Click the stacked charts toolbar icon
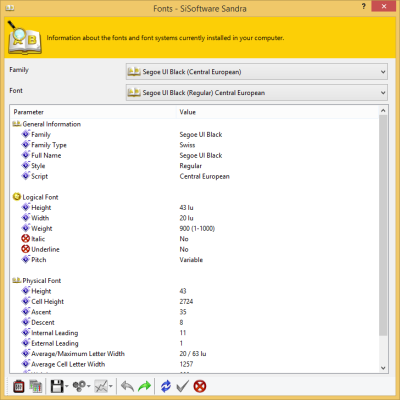Viewport: 400px width, 400px height. (x=35, y=386)
